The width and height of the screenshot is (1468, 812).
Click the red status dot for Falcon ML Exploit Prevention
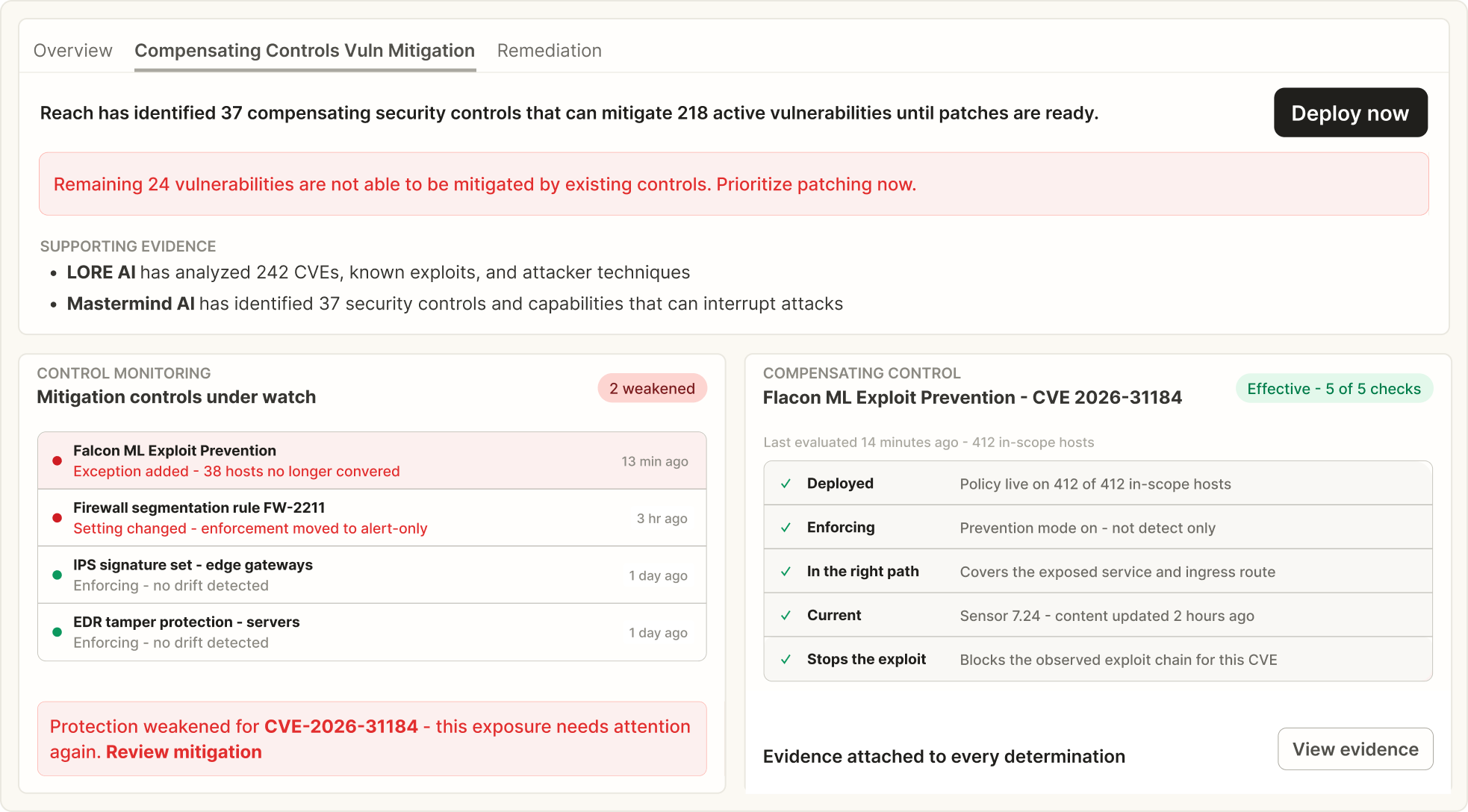tap(57, 460)
